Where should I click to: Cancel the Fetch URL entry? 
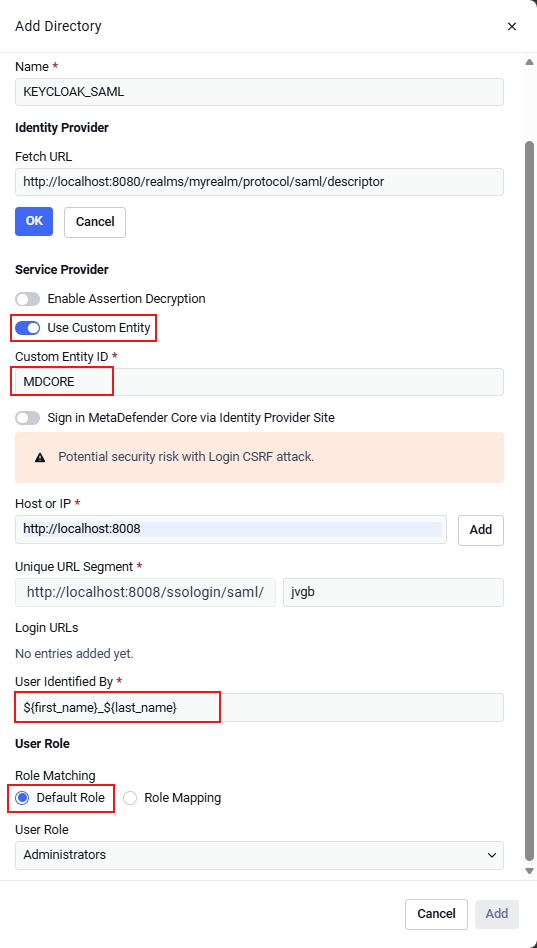(x=95, y=222)
